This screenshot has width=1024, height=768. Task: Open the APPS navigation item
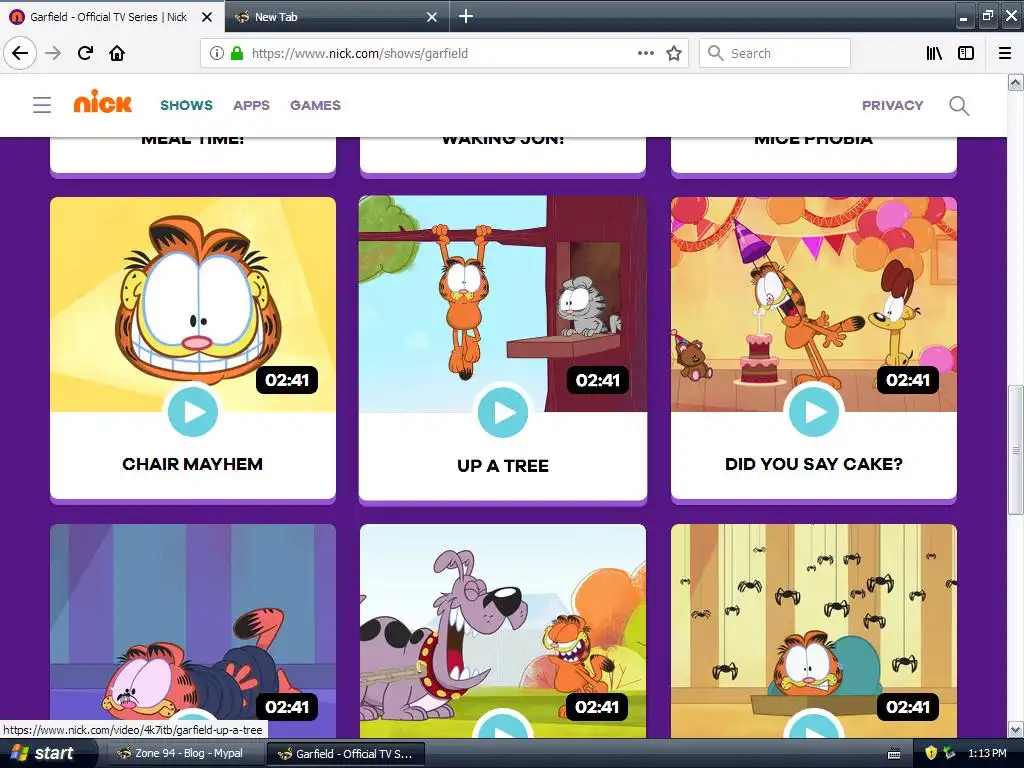tap(251, 105)
